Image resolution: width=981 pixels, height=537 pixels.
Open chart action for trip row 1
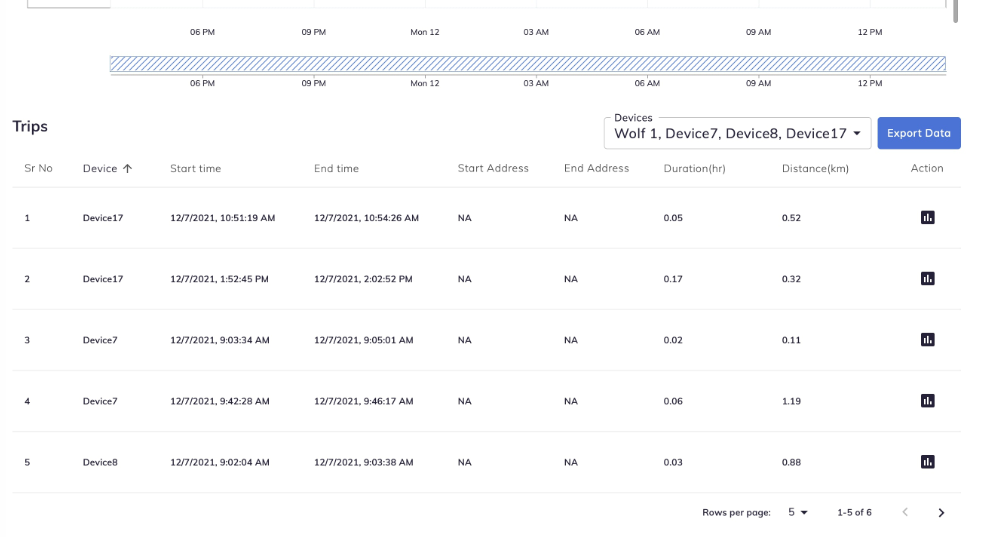(927, 217)
